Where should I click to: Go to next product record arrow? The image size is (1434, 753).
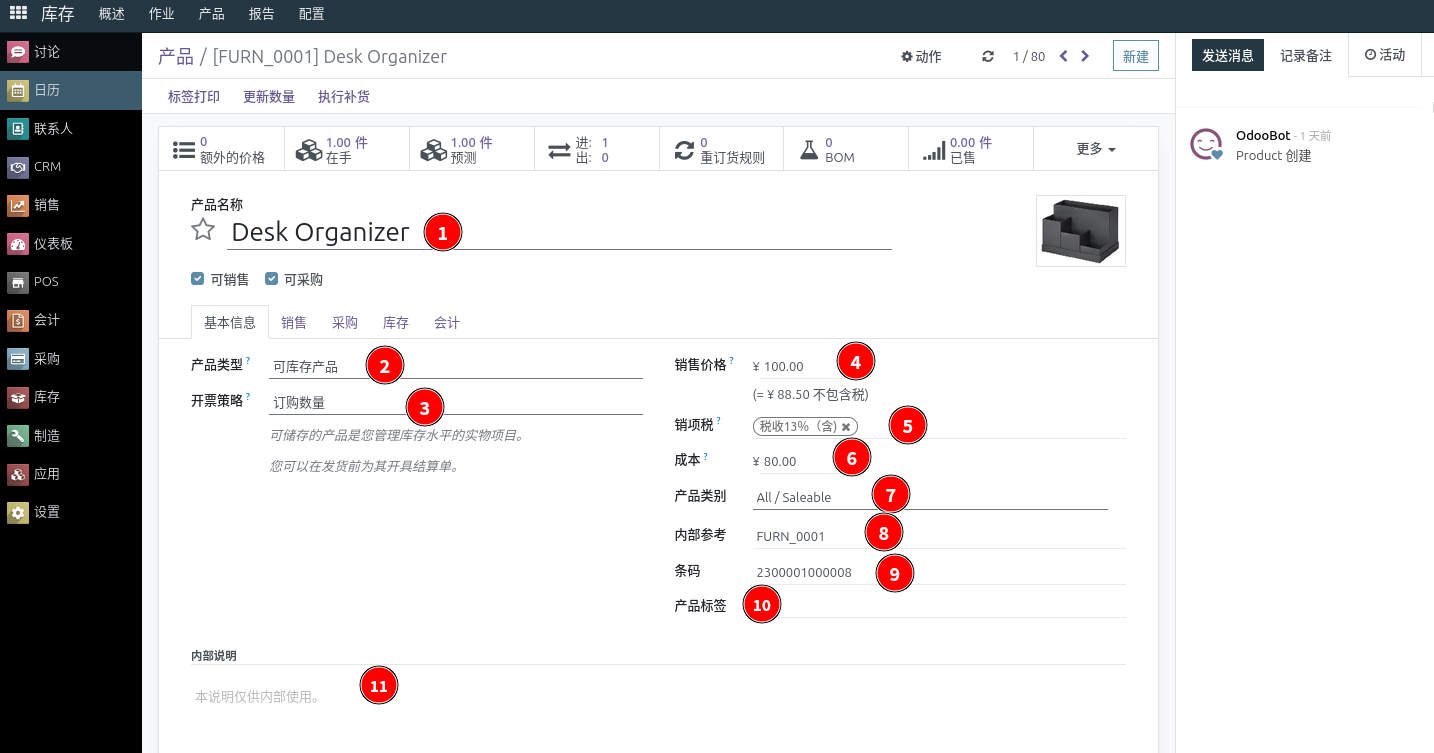pos(1086,56)
